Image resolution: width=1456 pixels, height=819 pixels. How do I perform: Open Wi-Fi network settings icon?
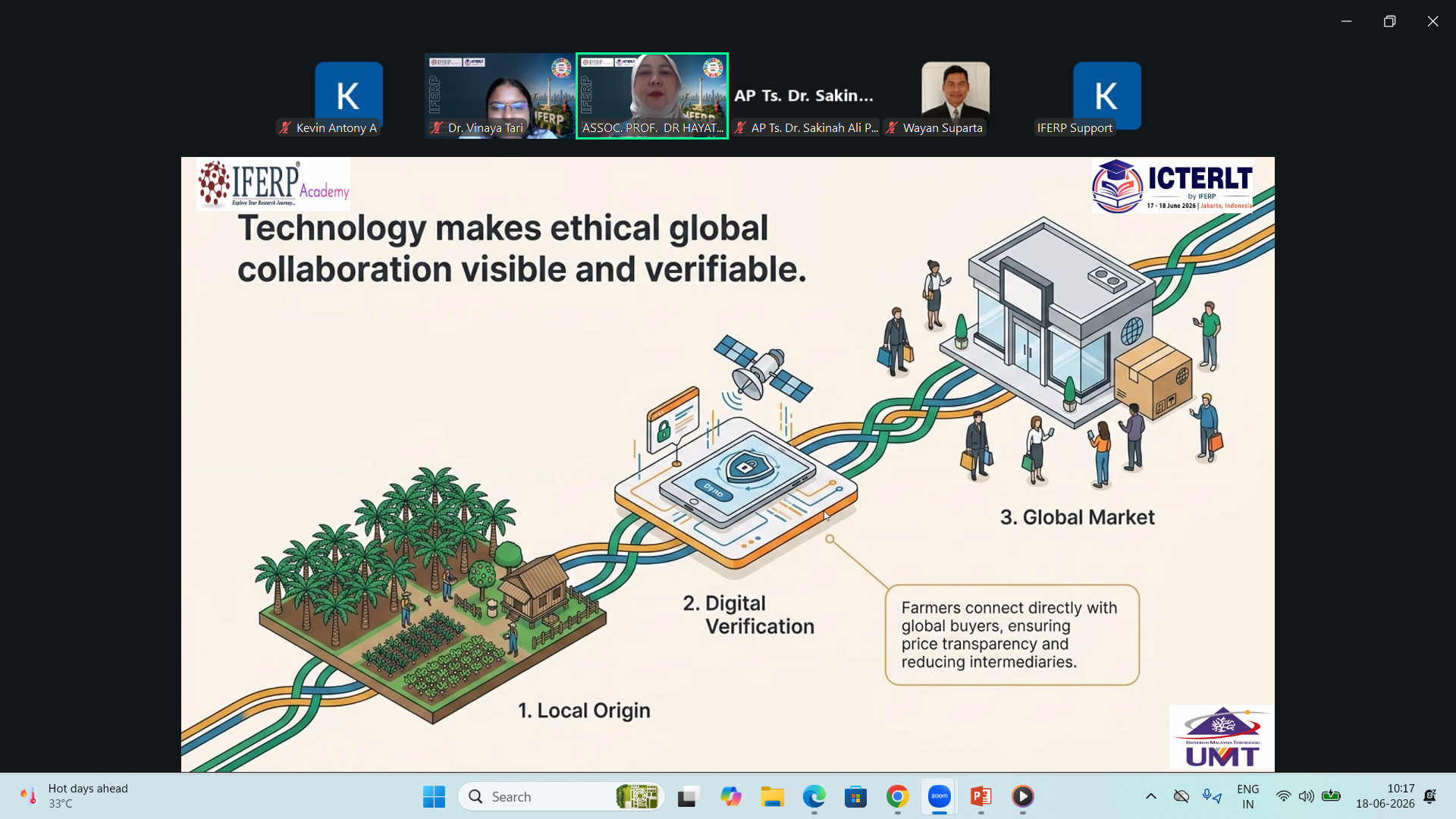[1283, 796]
